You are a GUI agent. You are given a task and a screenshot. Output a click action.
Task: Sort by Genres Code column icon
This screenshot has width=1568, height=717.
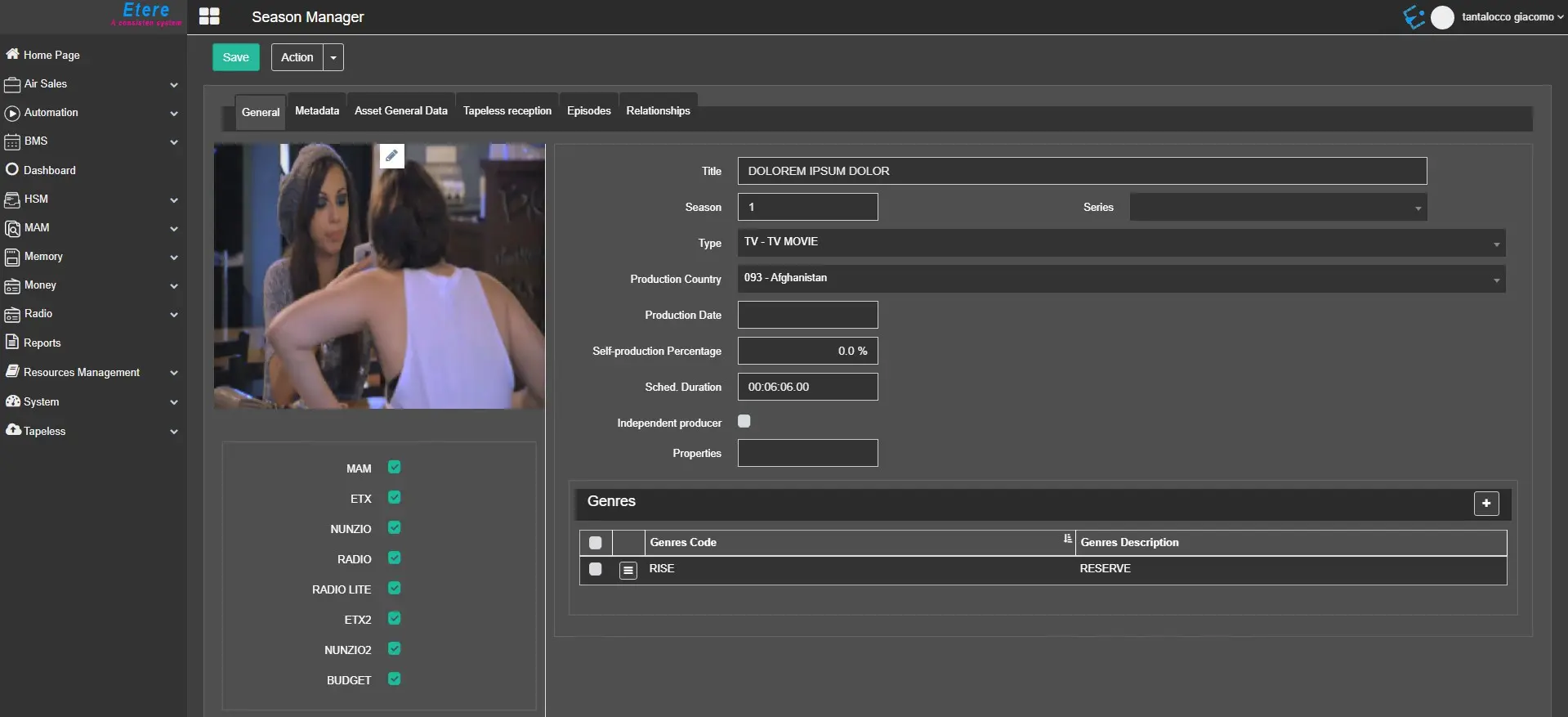point(1067,539)
